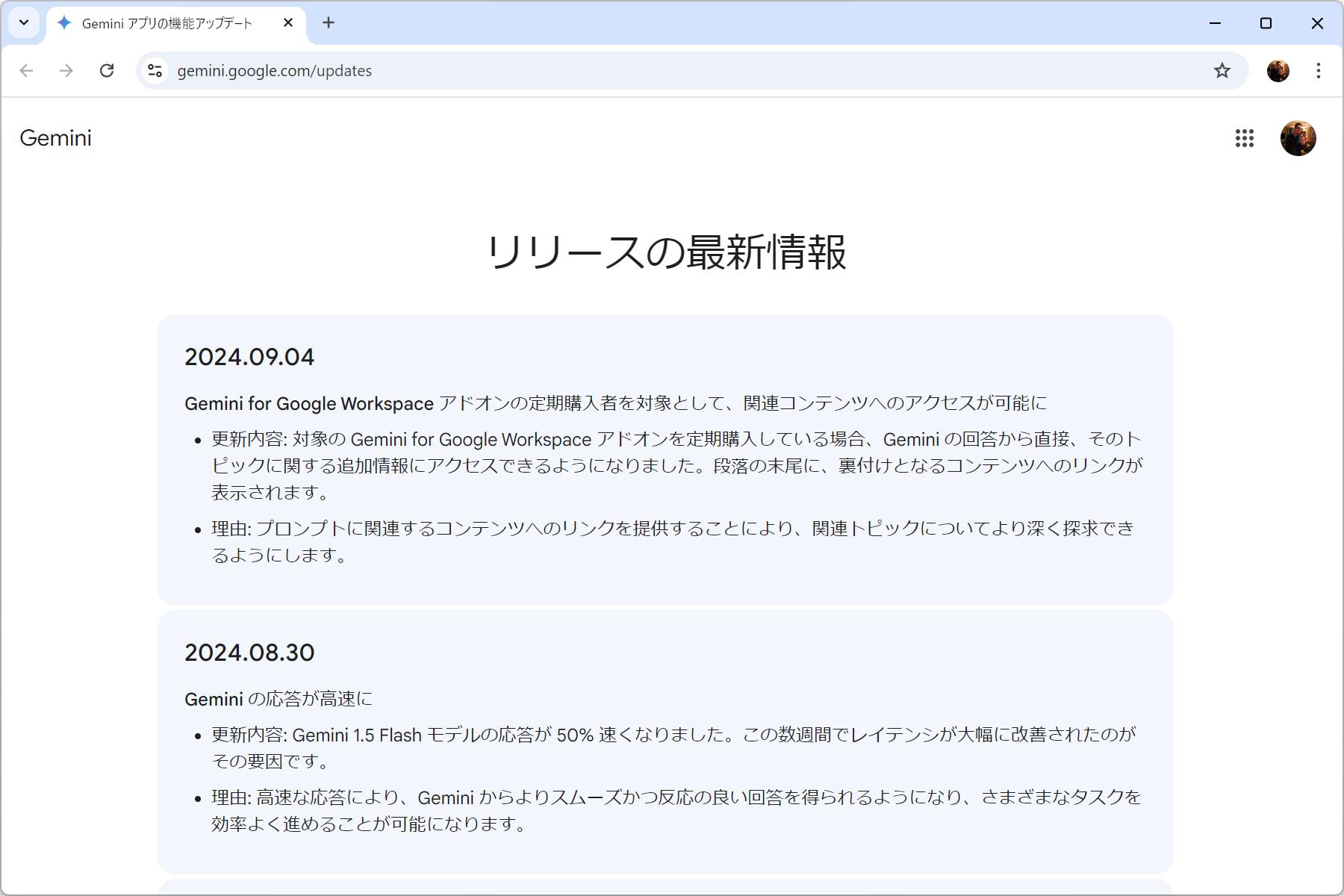This screenshot has width=1344, height=896.
Task: Go back to previous page
Action: (27, 70)
